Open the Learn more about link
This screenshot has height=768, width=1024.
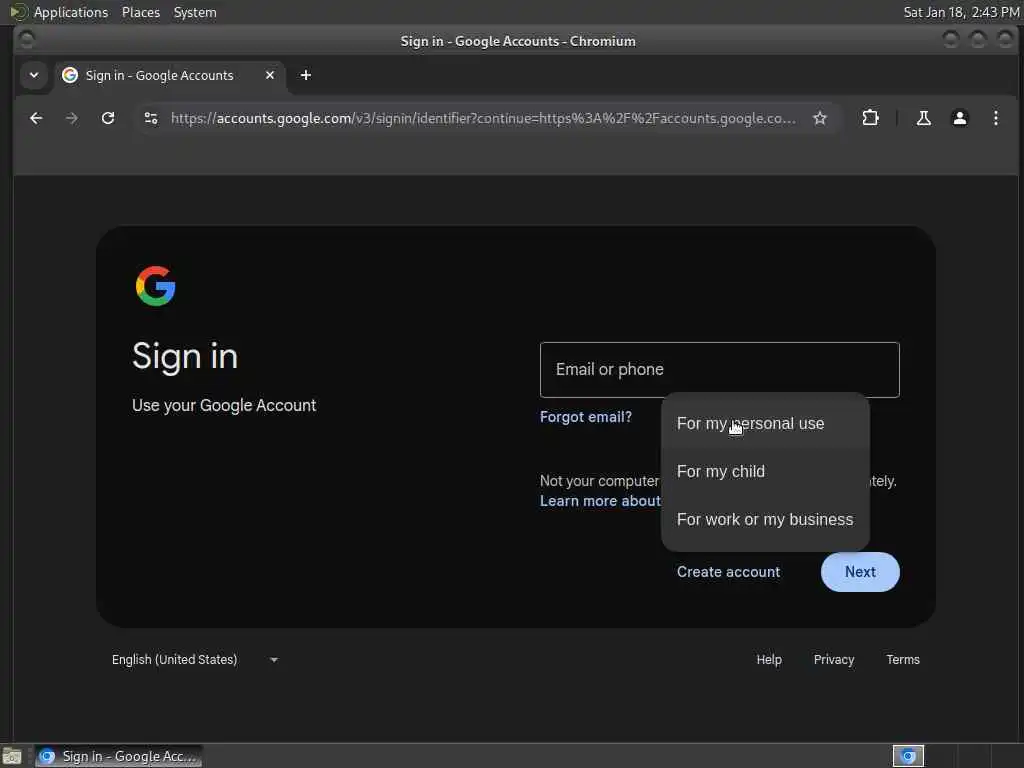click(x=600, y=501)
